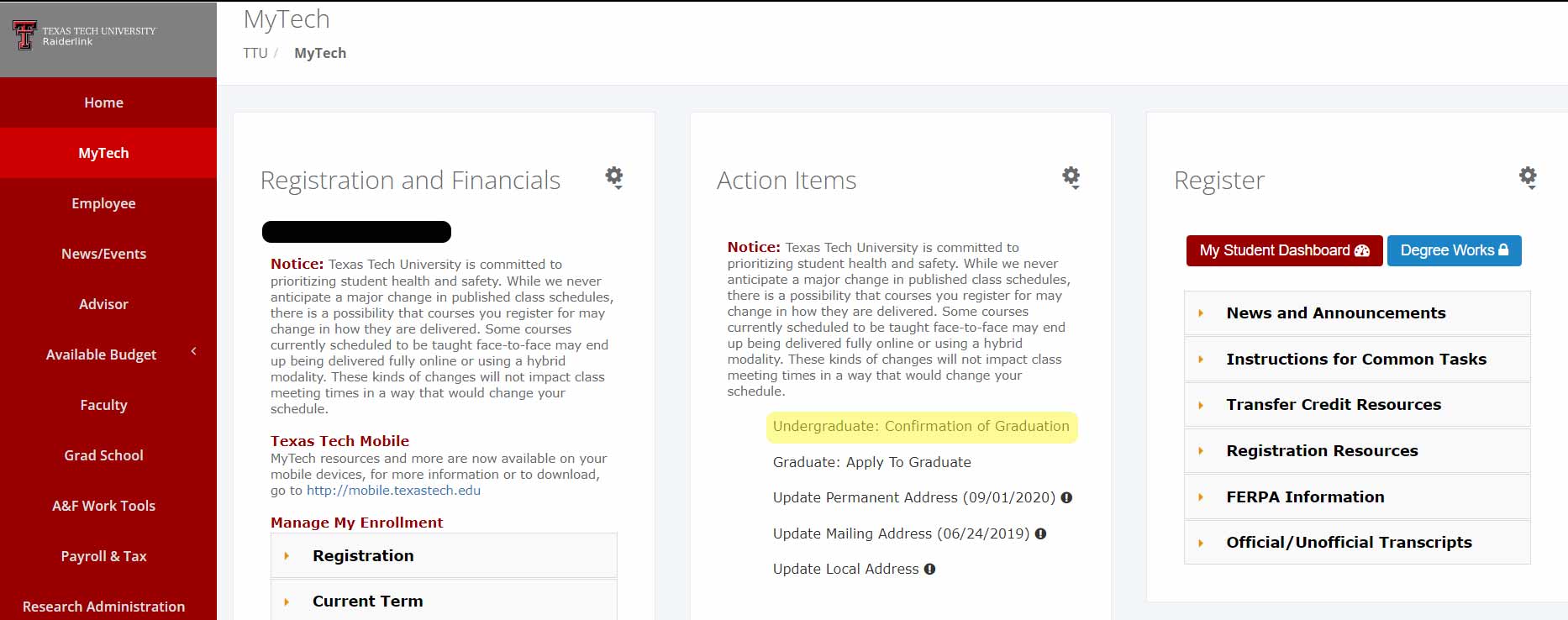The image size is (1568, 620).
Task: Expand Official/Unofficial Transcripts arrow
Action: tap(1200, 543)
